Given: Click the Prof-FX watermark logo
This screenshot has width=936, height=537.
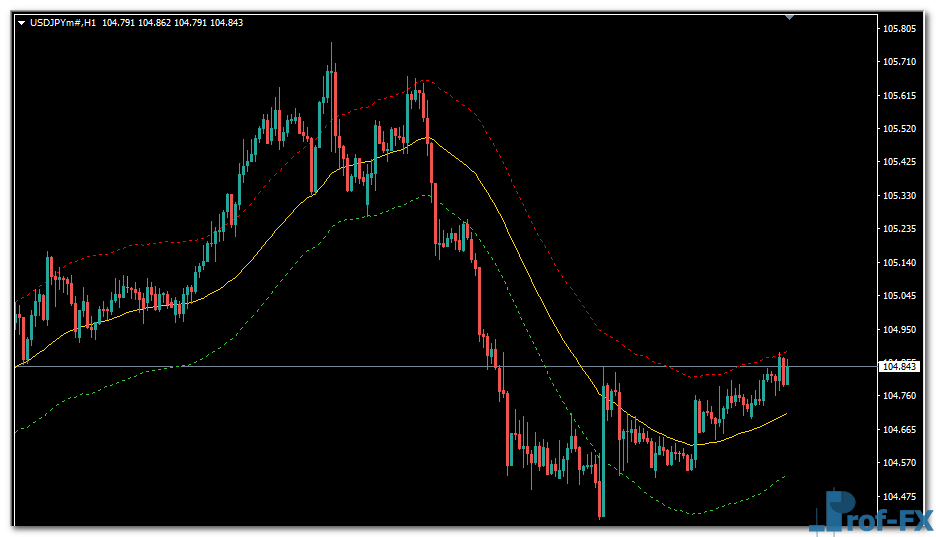Looking at the screenshot, I should coord(870,513).
